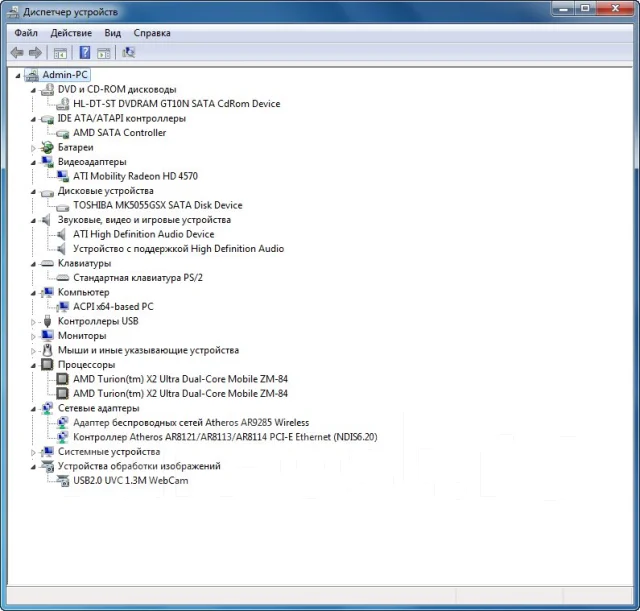The height and width of the screenshot is (611, 640).
Task: Click the mouse icon for Мыши category
Action: tap(48, 350)
